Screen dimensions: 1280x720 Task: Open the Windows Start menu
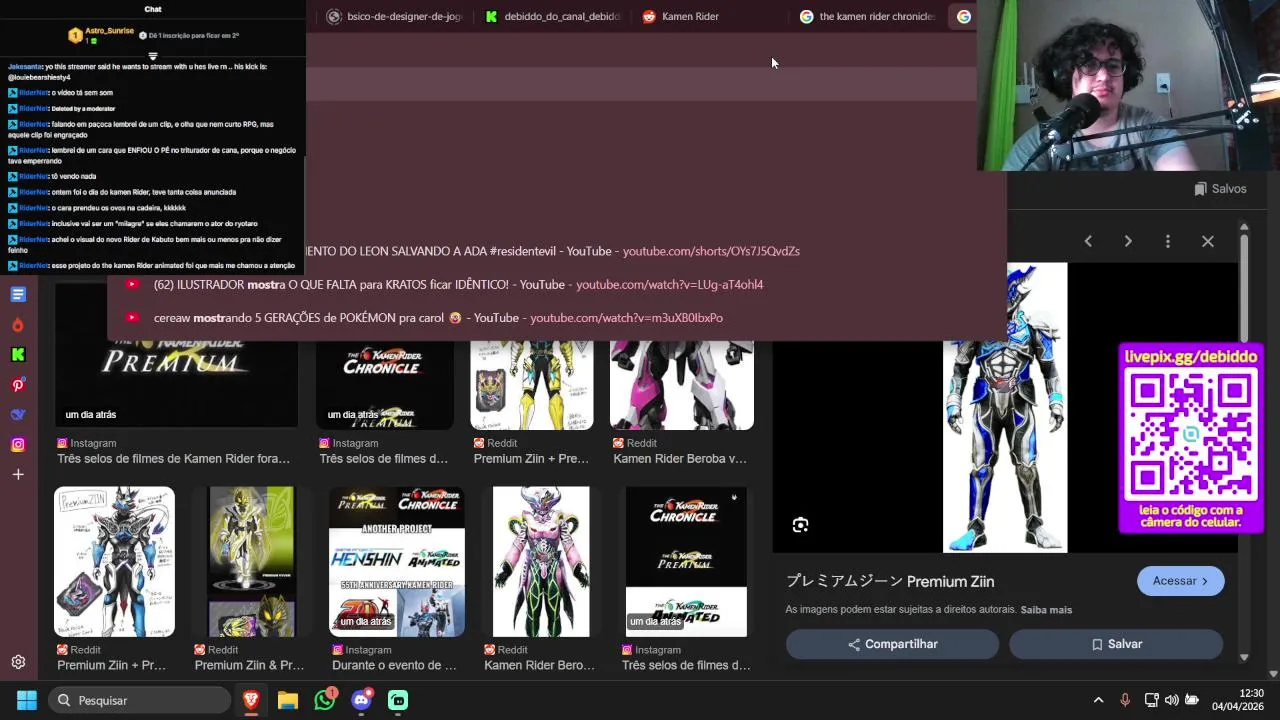coord(27,700)
